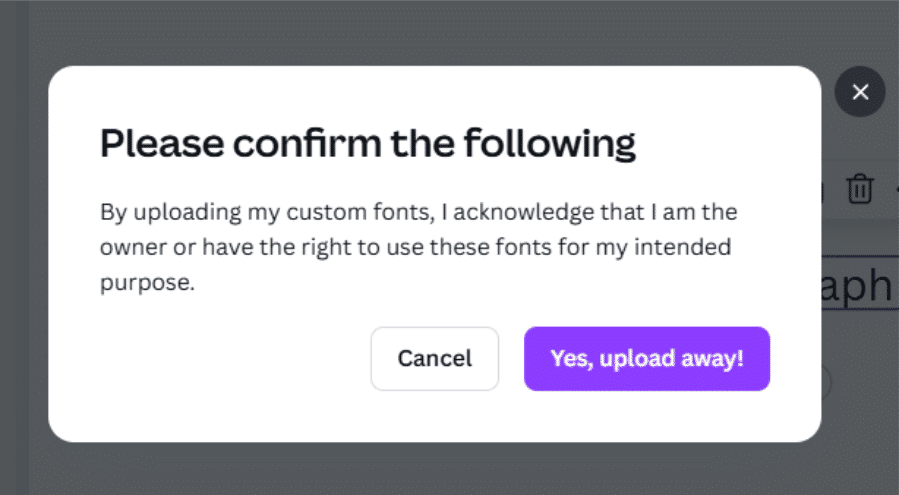Click the underlined "aph" text behind the dialog
The width and height of the screenshot is (899, 495).
coord(858,285)
